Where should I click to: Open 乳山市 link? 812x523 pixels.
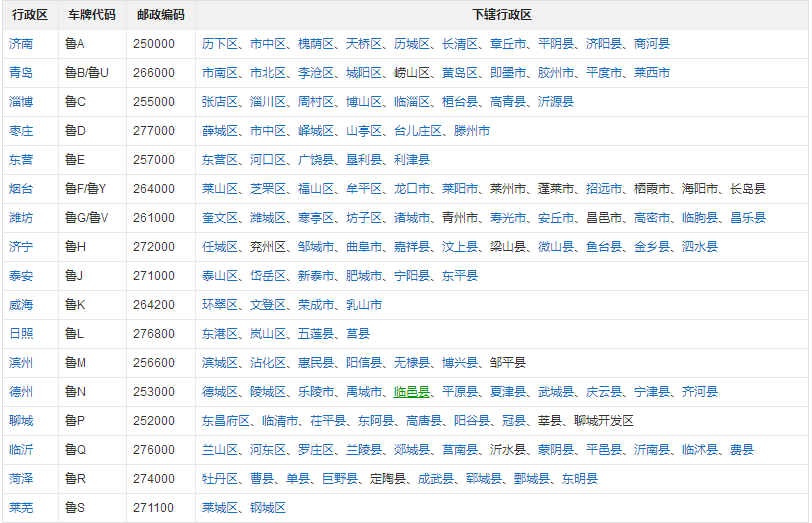[364, 305]
